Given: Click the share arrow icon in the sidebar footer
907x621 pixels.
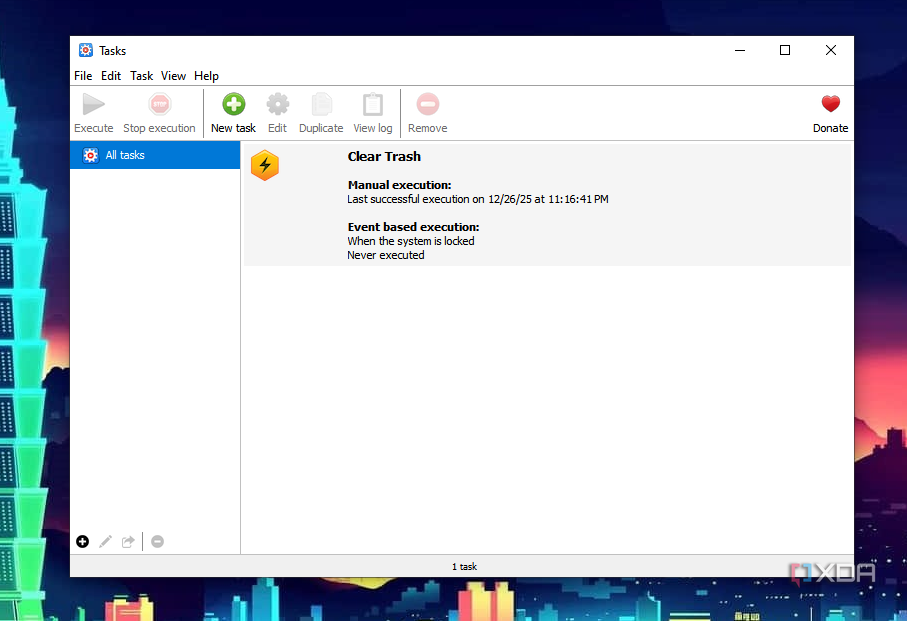Looking at the screenshot, I should (128, 541).
